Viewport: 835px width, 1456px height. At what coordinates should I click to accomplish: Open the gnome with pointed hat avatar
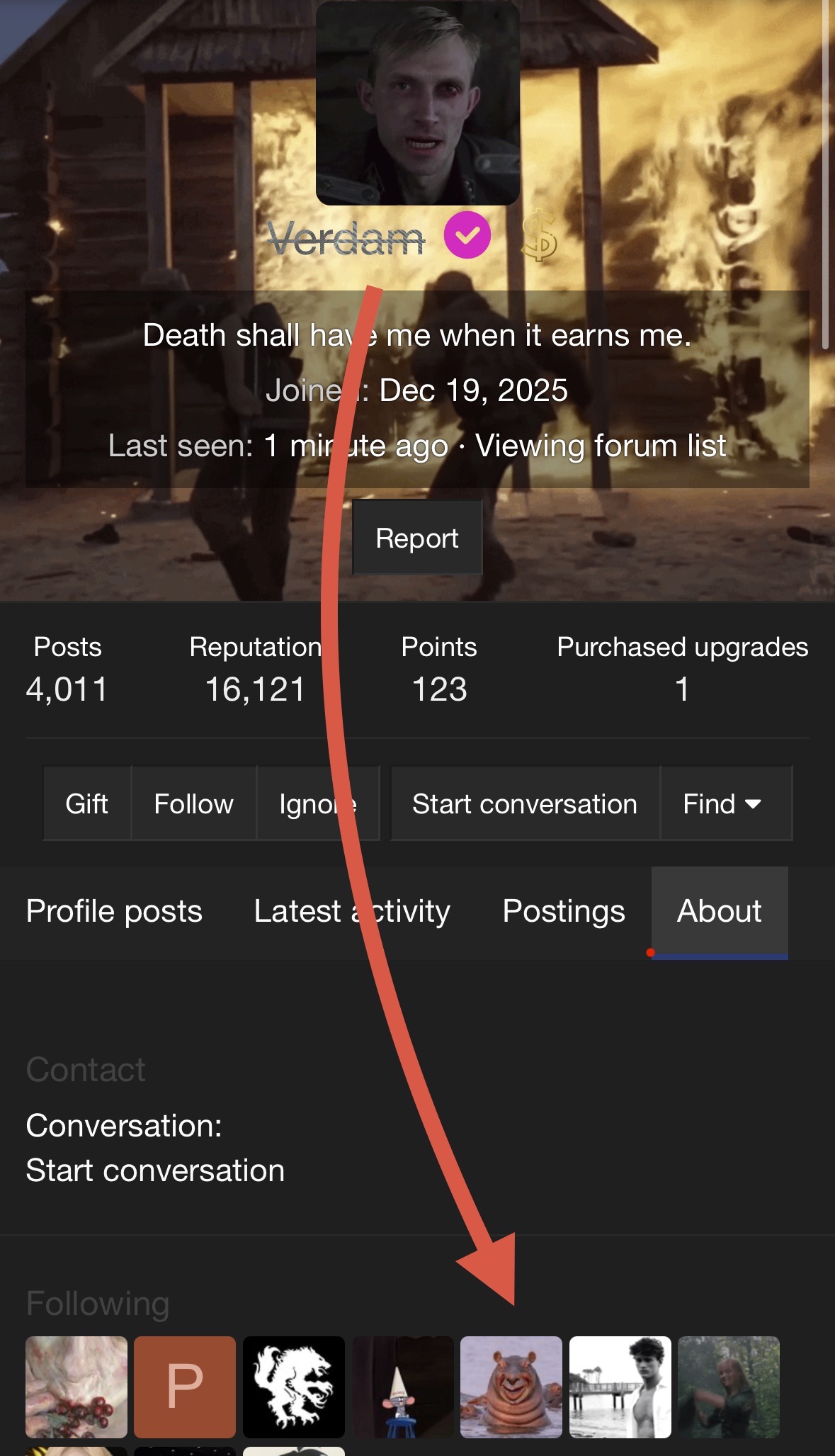403,1387
